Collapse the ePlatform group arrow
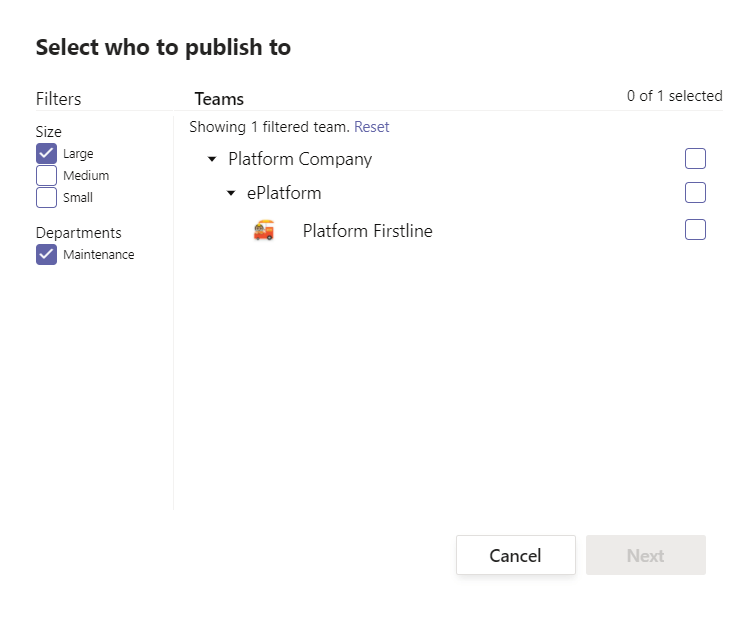This screenshot has width=741, height=618. point(231,194)
